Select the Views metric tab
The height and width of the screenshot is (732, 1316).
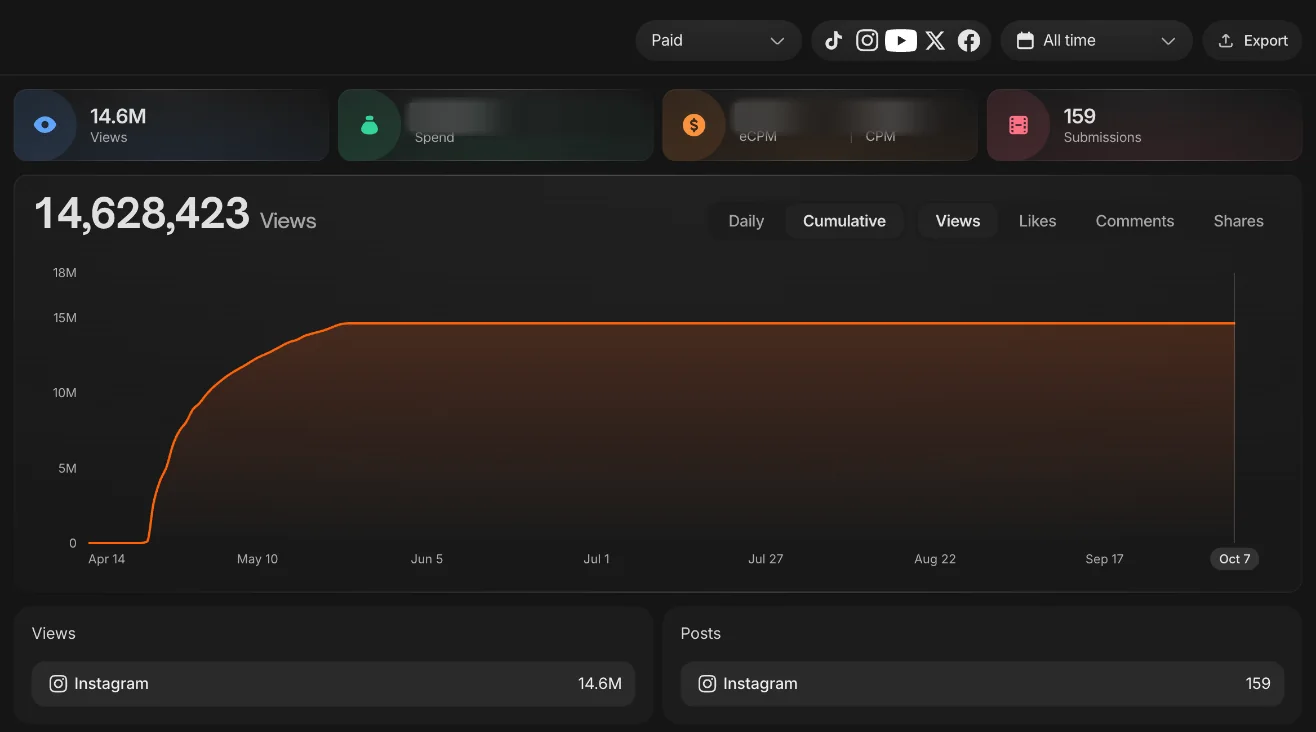(x=958, y=221)
